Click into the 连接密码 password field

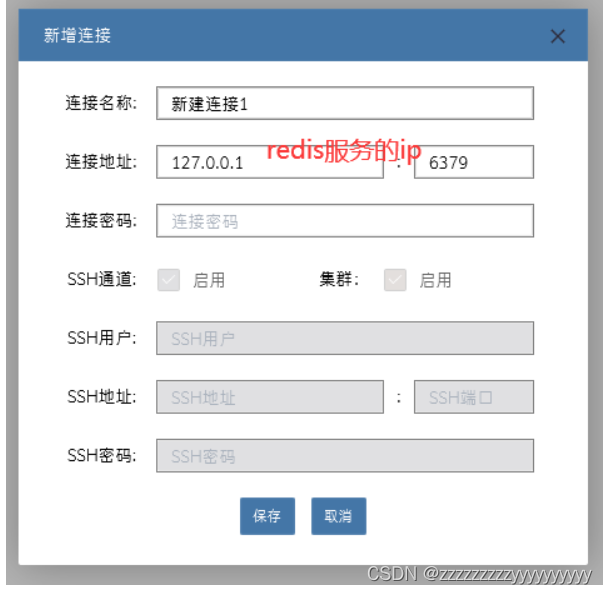tap(345, 221)
